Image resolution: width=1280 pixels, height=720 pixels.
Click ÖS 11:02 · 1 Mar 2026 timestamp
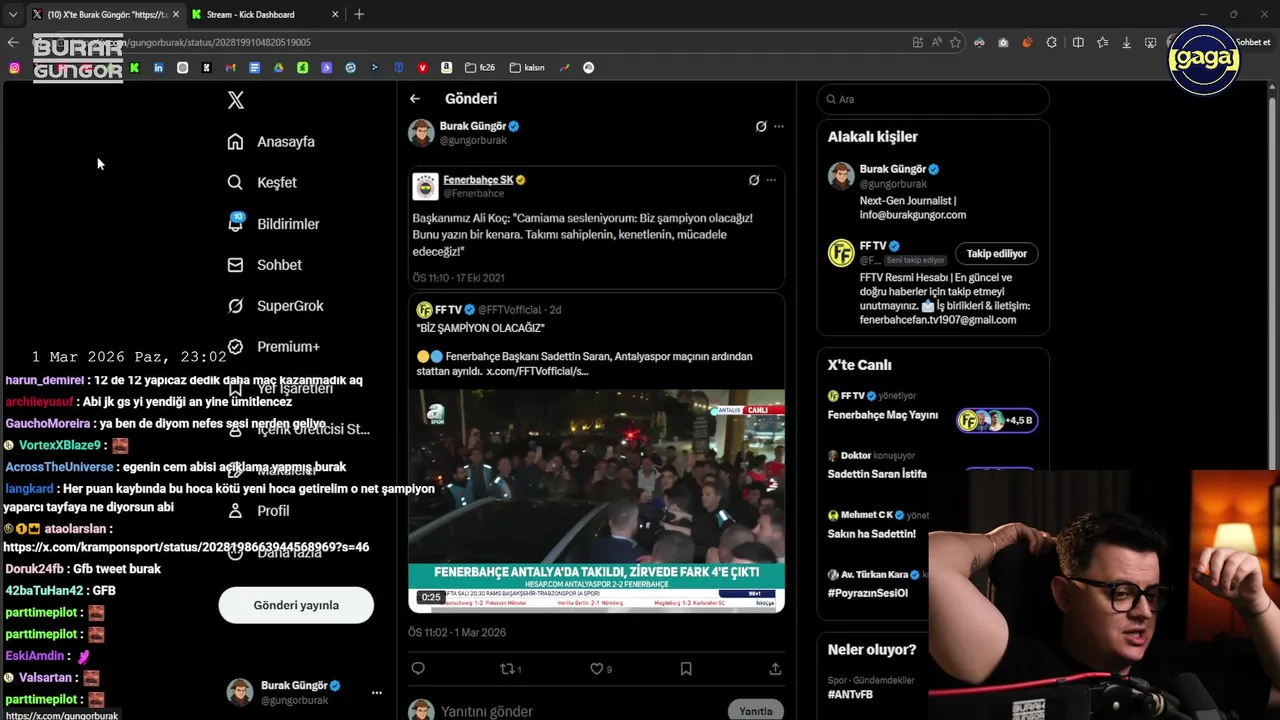tap(457, 633)
